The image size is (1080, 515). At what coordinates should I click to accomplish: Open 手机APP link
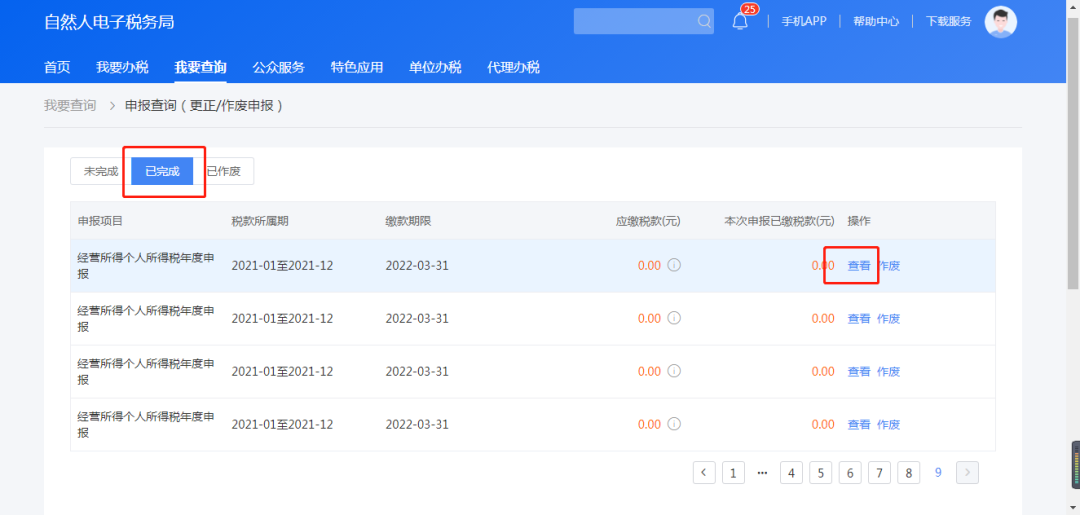click(x=804, y=21)
